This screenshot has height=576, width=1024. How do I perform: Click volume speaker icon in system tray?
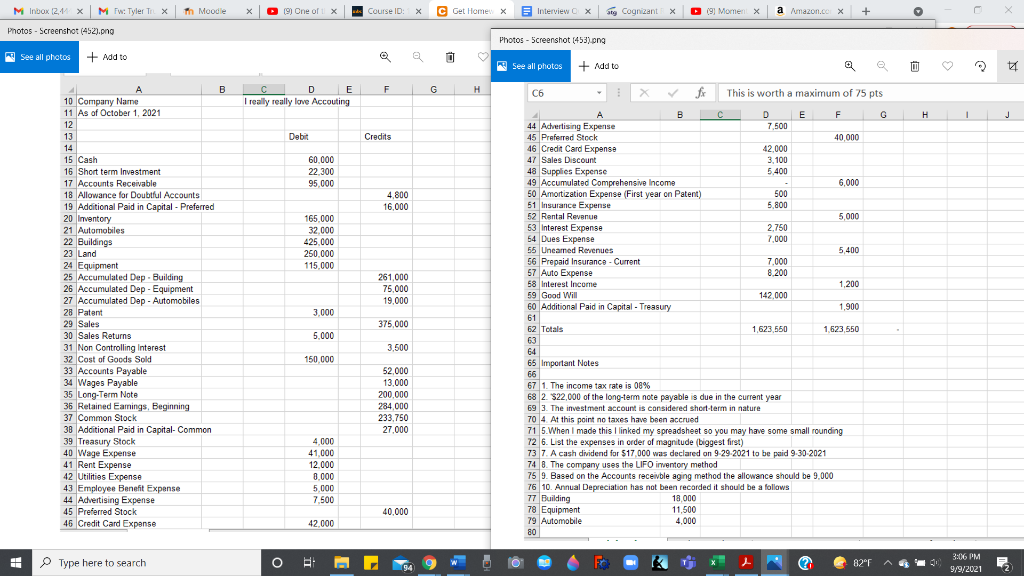click(935, 562)
